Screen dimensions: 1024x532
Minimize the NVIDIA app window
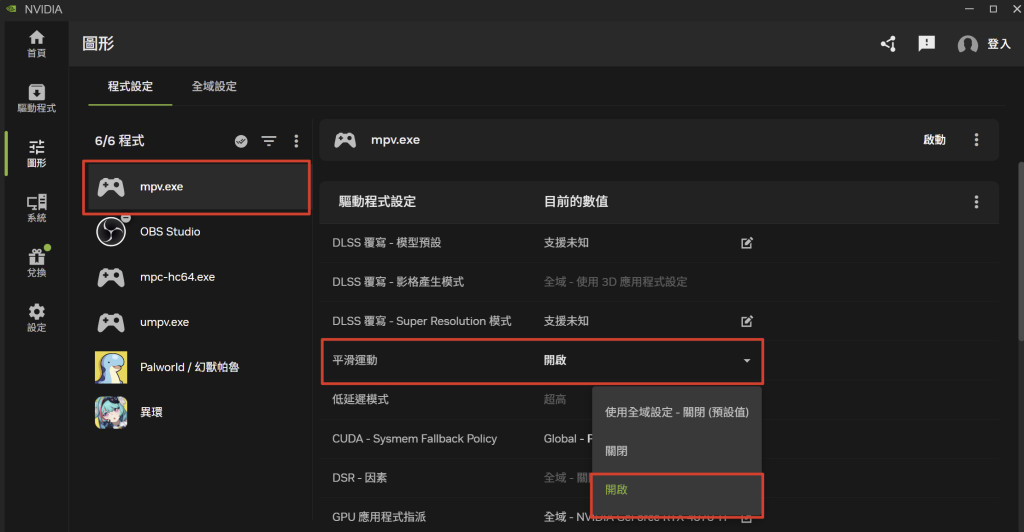click(969, 8)
